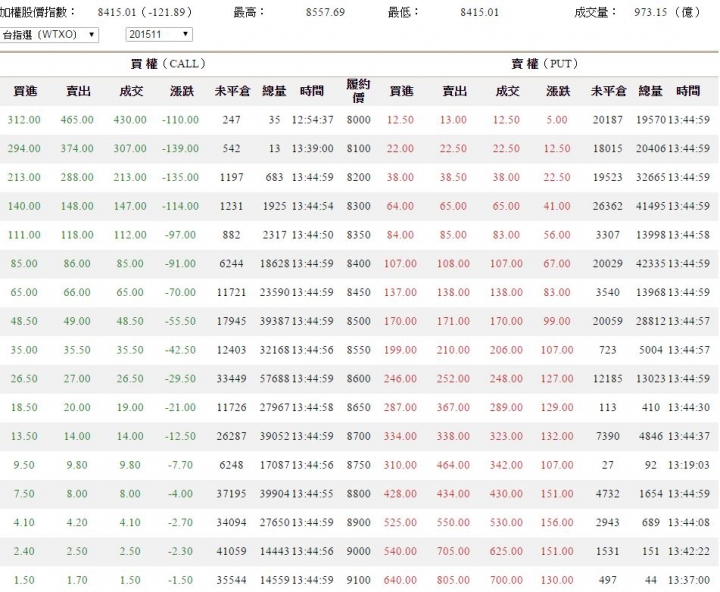Click put open interest 7390
This screenshot has height=592, width=720.
pyautogui.click(x=608, y=436)
